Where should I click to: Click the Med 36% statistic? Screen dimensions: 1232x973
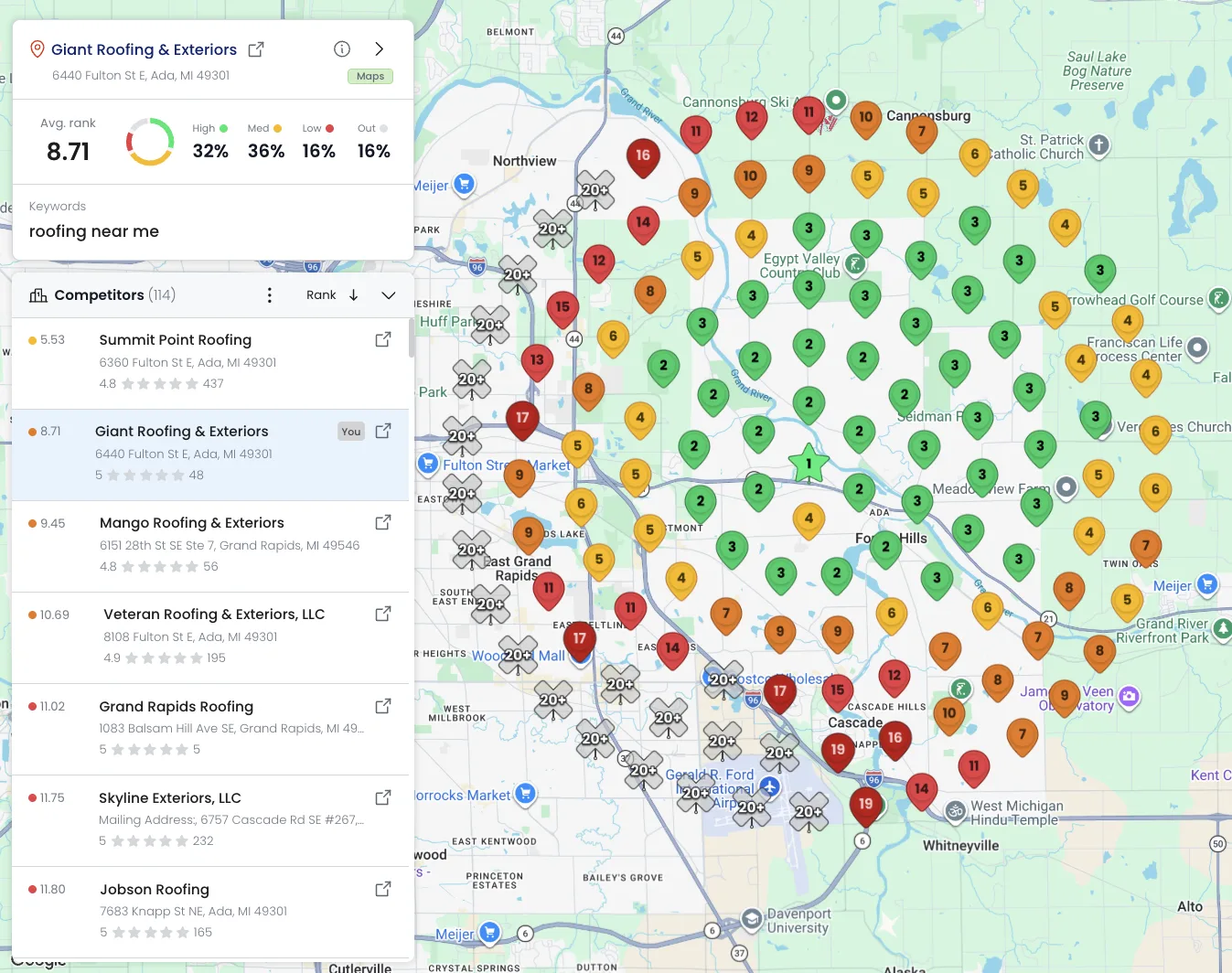tap(266, 143)
